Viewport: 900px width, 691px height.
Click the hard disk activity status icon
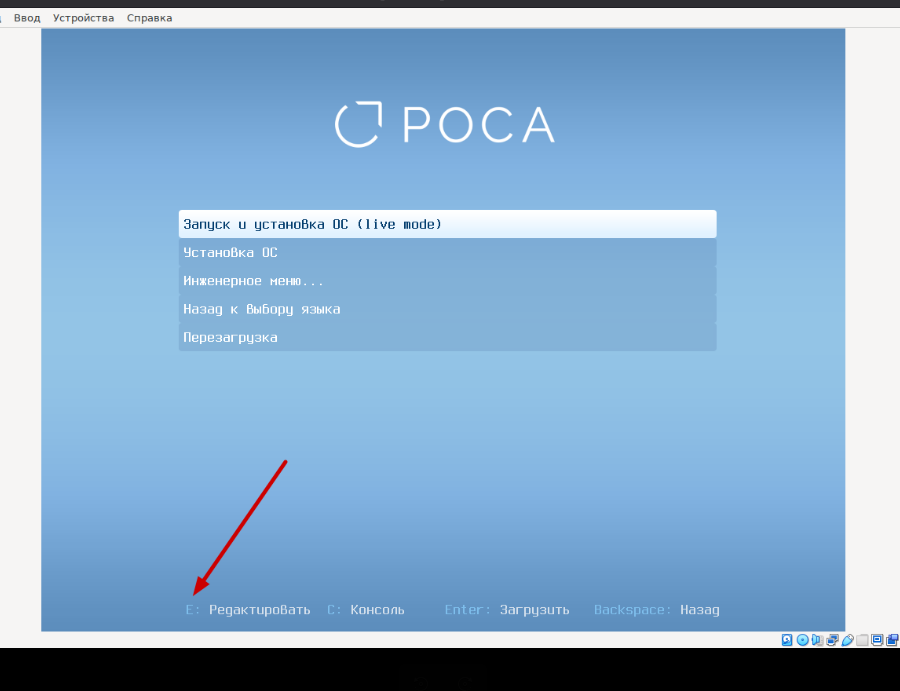point(787,640)
